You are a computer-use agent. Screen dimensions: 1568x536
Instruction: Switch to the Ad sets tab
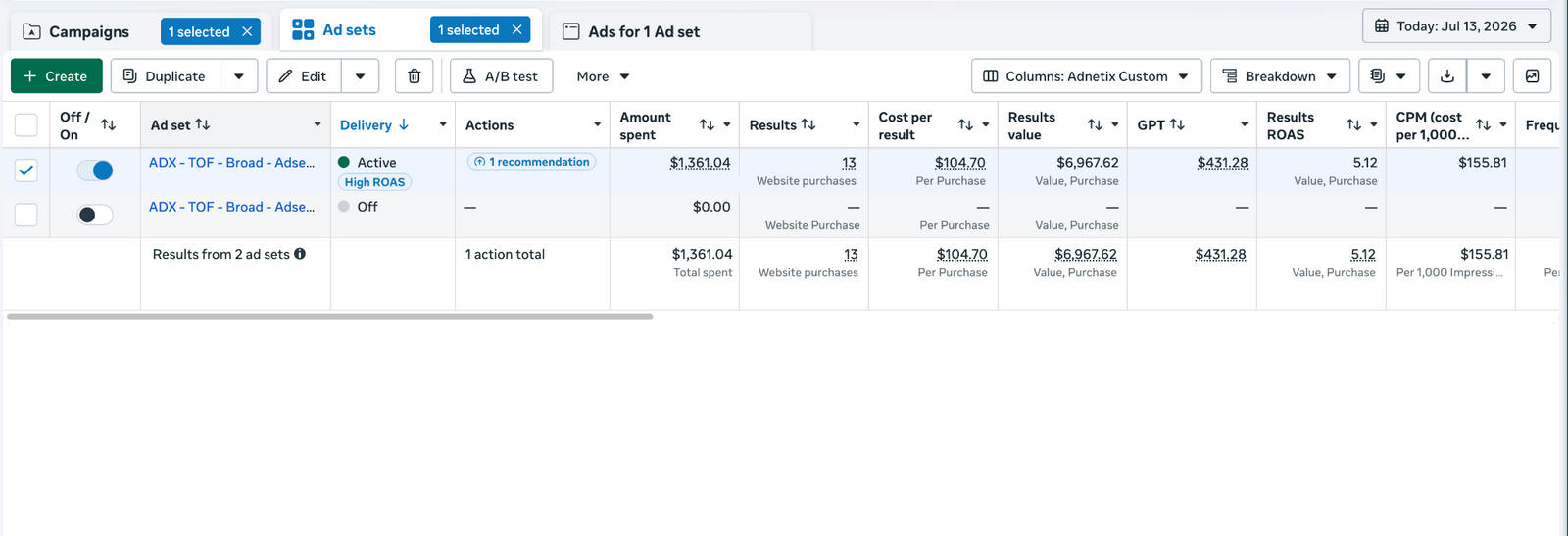[350, 30]
